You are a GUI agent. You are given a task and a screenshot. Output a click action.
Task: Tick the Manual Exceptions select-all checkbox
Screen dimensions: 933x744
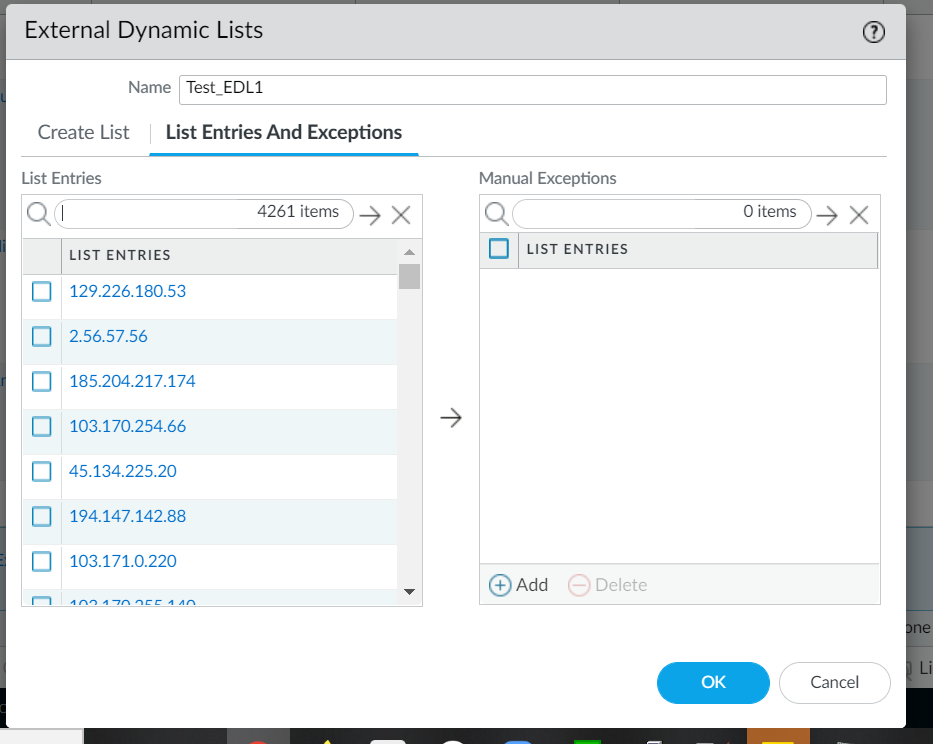tap(498, 249)
